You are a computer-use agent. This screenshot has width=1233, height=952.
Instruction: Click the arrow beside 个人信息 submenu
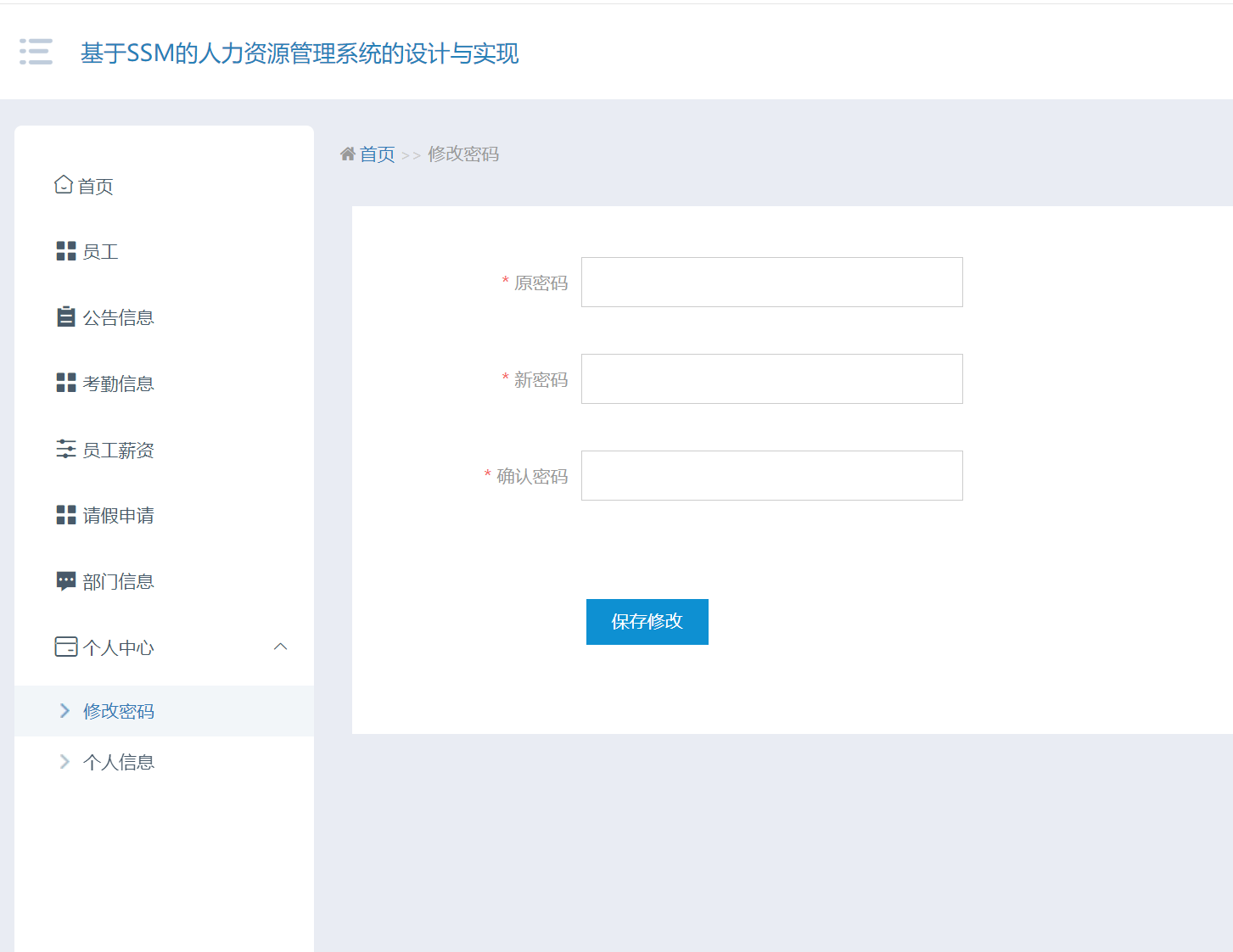(x=64, y=761)
